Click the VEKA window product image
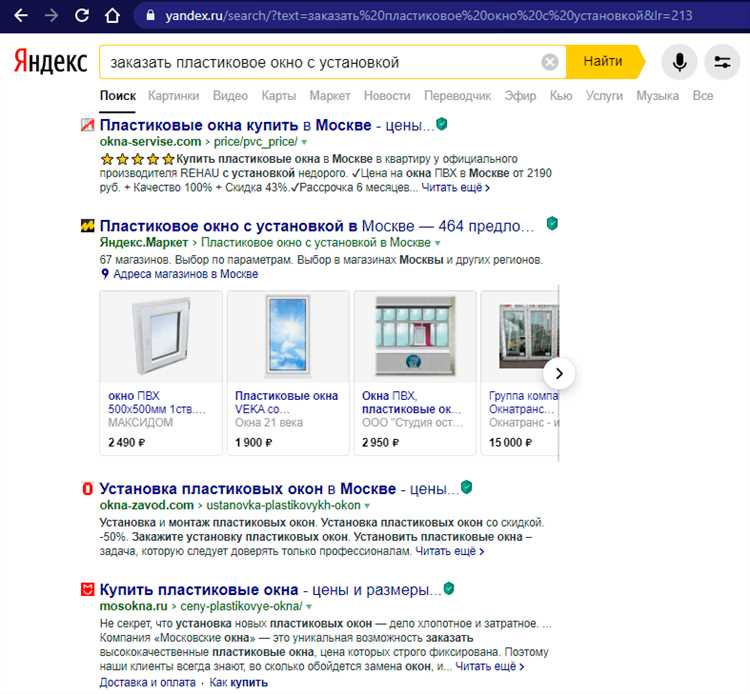 click(288, 336)
